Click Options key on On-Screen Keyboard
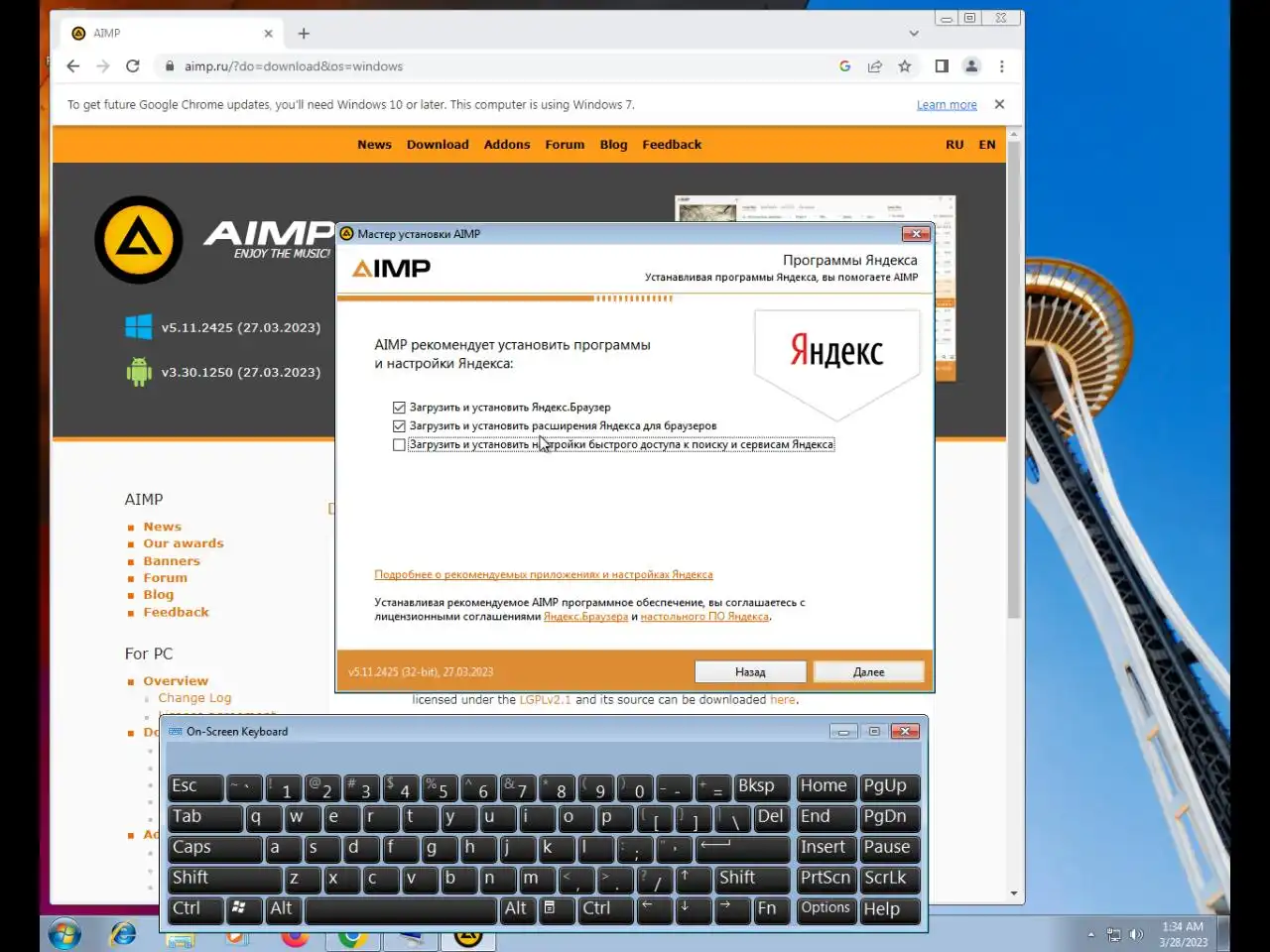 pos(825,908)
